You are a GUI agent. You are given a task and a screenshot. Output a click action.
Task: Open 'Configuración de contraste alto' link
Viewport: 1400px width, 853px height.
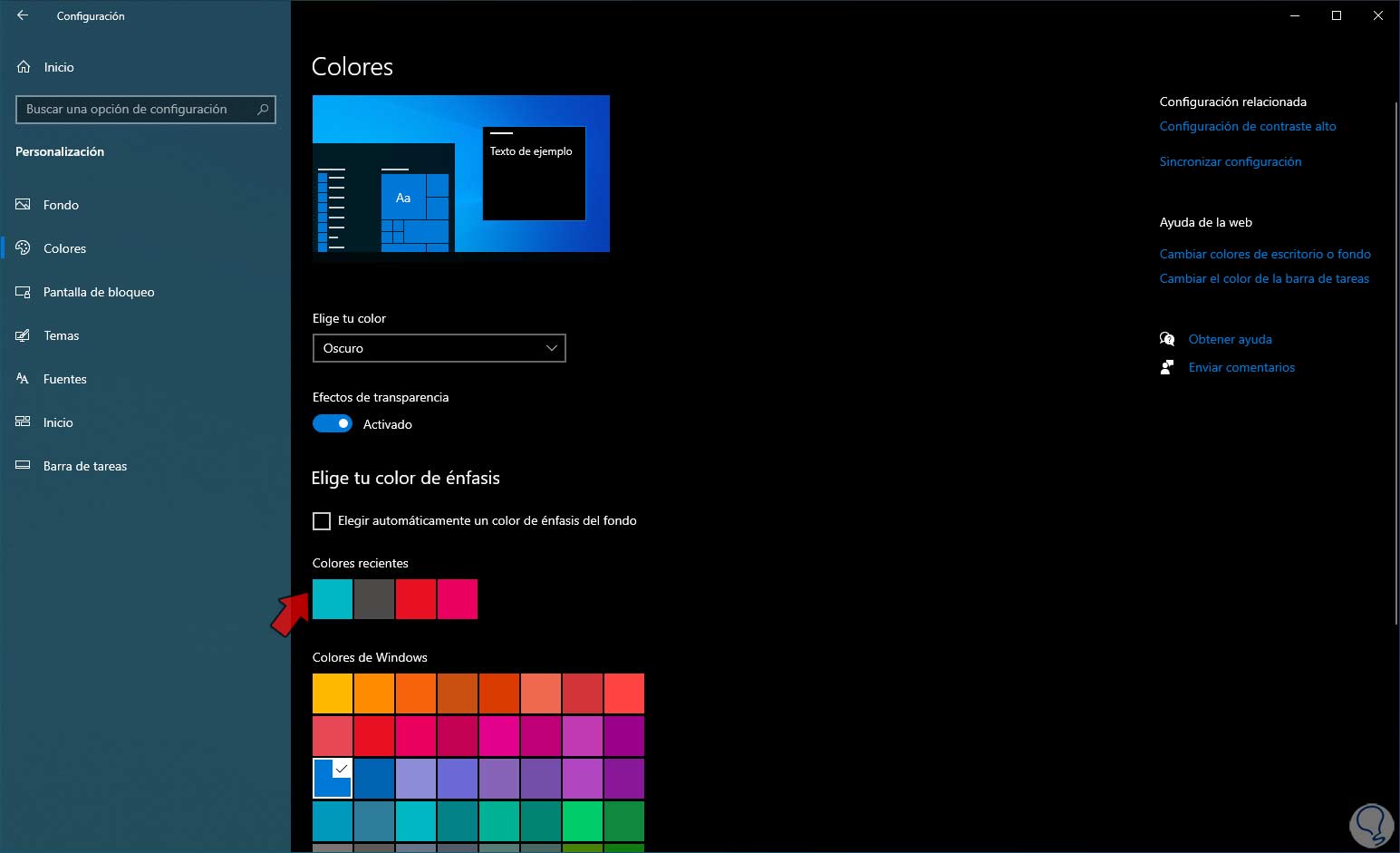[x=1247, y=126]
